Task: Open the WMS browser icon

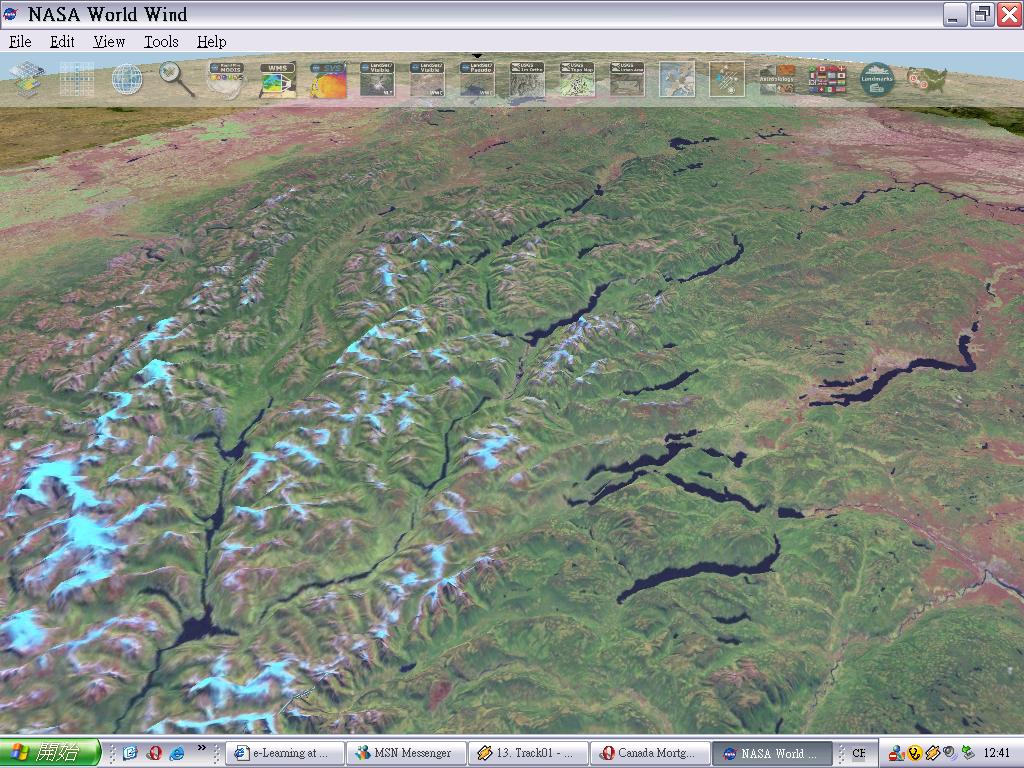Action: (x=278, y=80)
